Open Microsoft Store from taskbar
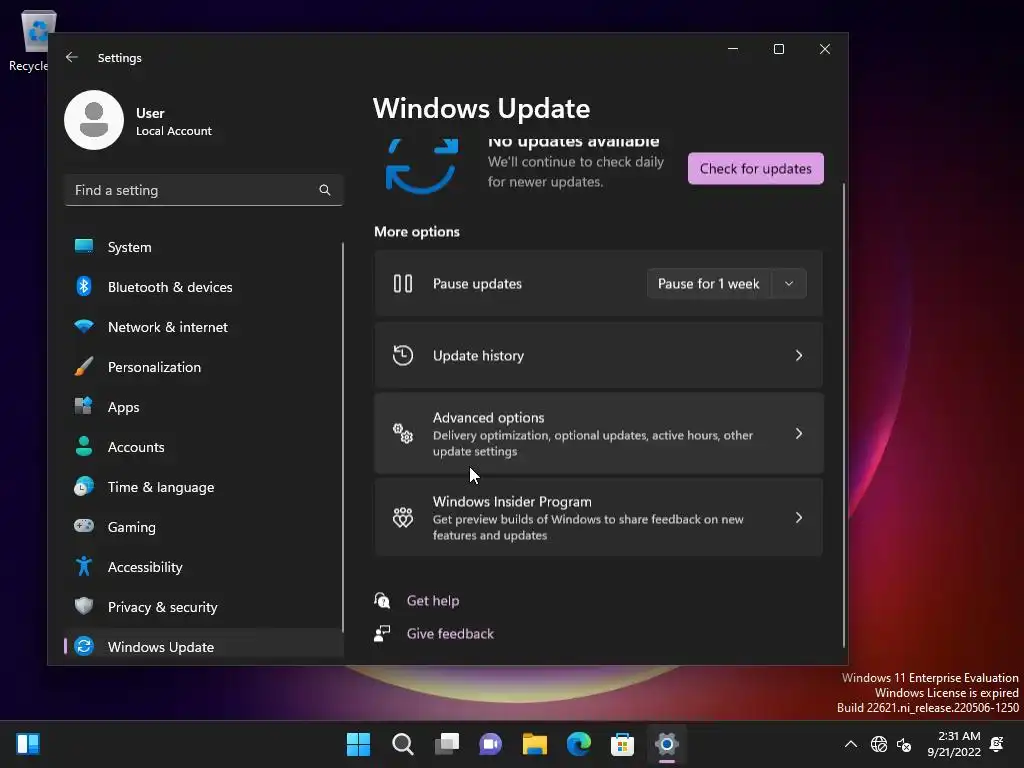Image resolution: width=1024 pixels, height=768 pixels. [622, 744]
